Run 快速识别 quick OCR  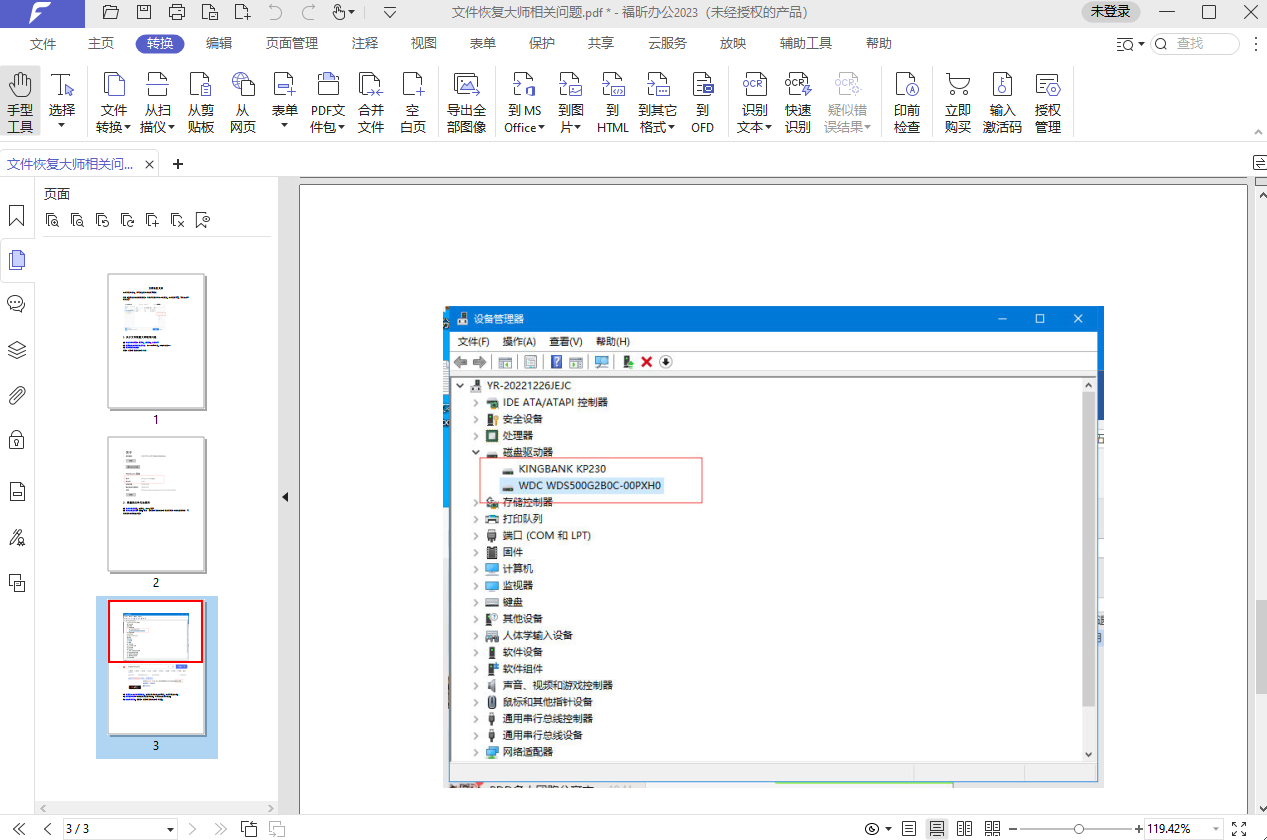point(798,102)
